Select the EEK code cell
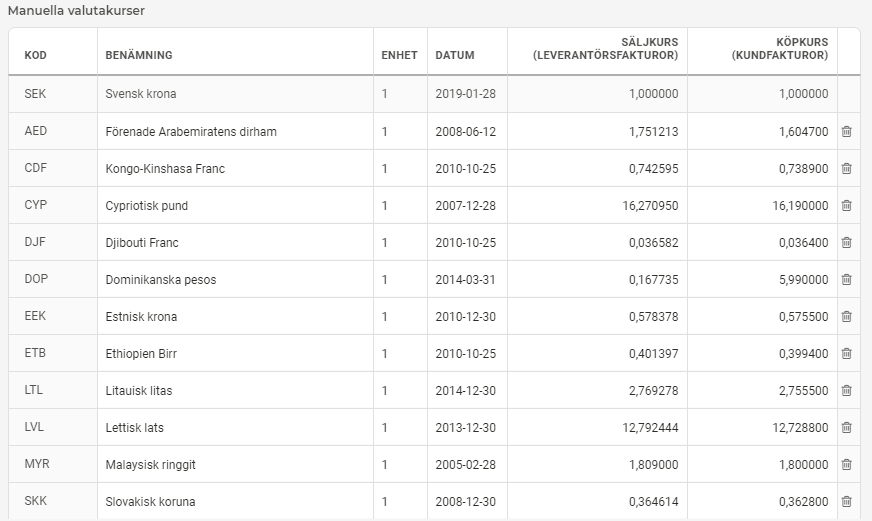 pos(35,316)
